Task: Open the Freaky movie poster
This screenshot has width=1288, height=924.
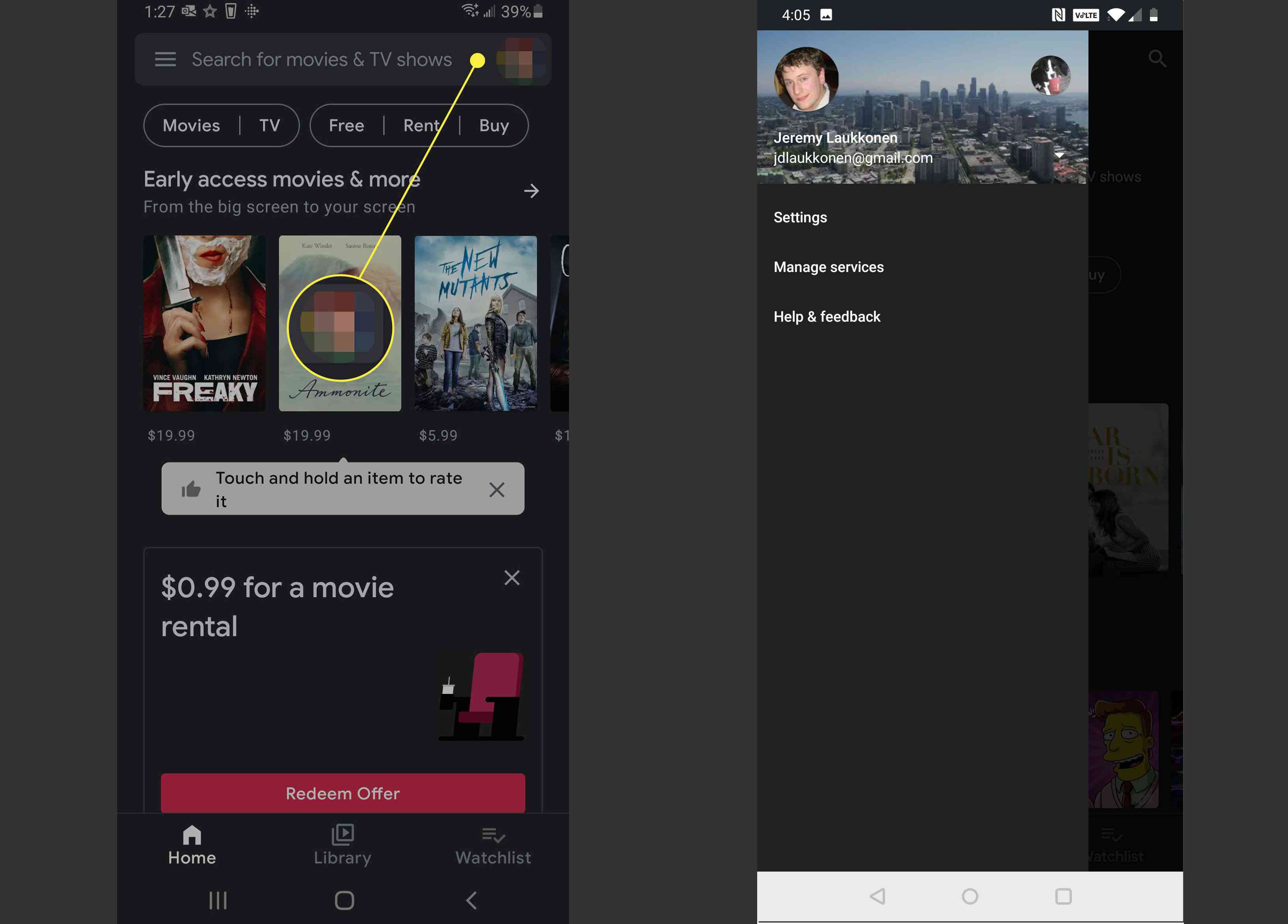Action: pyautogui.click(x=204, y=323)
